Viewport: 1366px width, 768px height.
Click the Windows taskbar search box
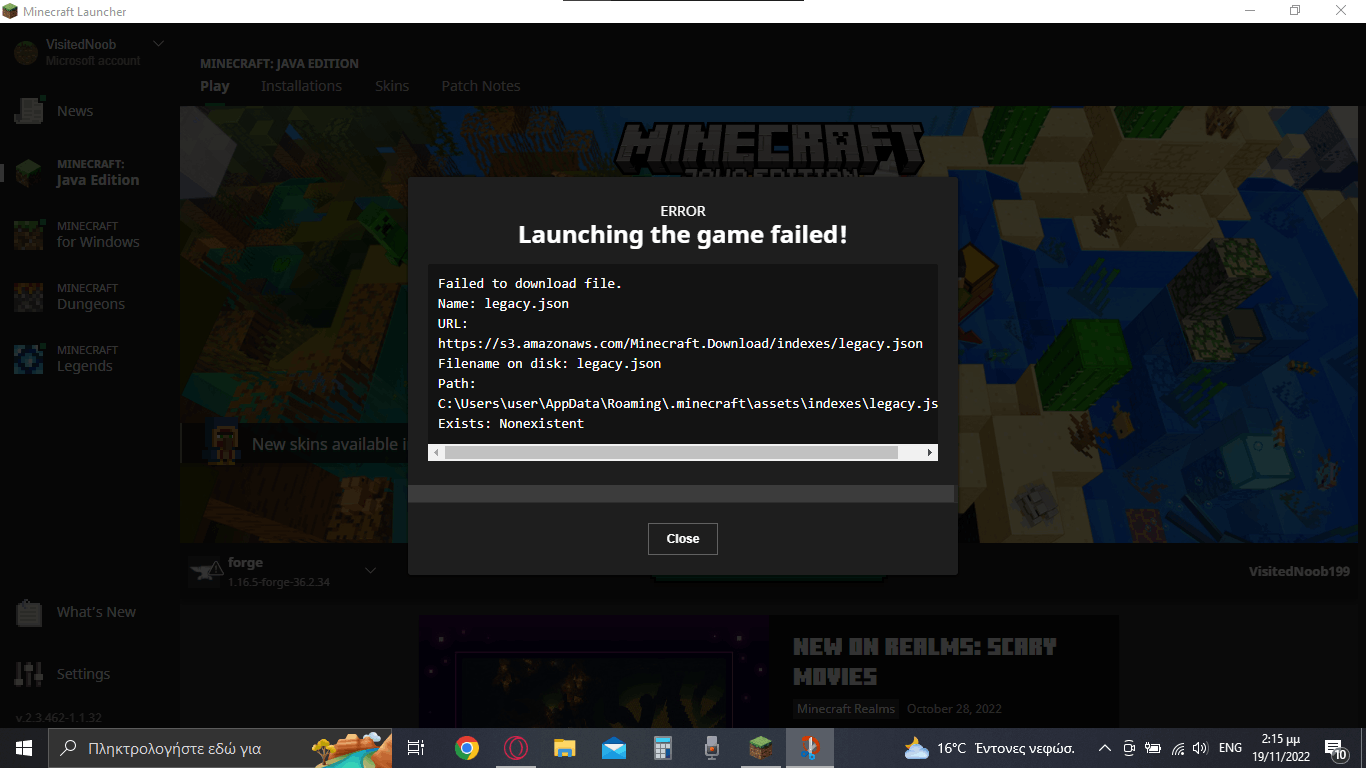click(x=218, y=748)
